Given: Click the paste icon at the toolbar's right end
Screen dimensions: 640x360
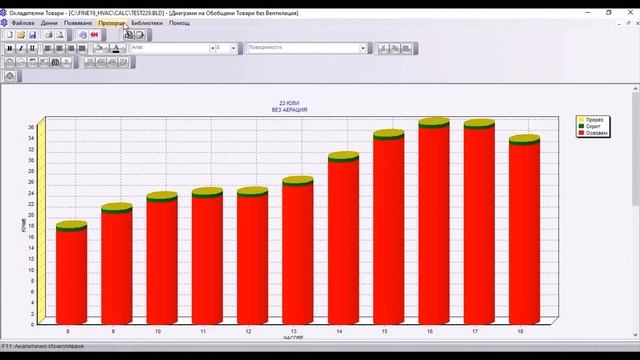Looking at the screenshot, I should coord(406,49).
